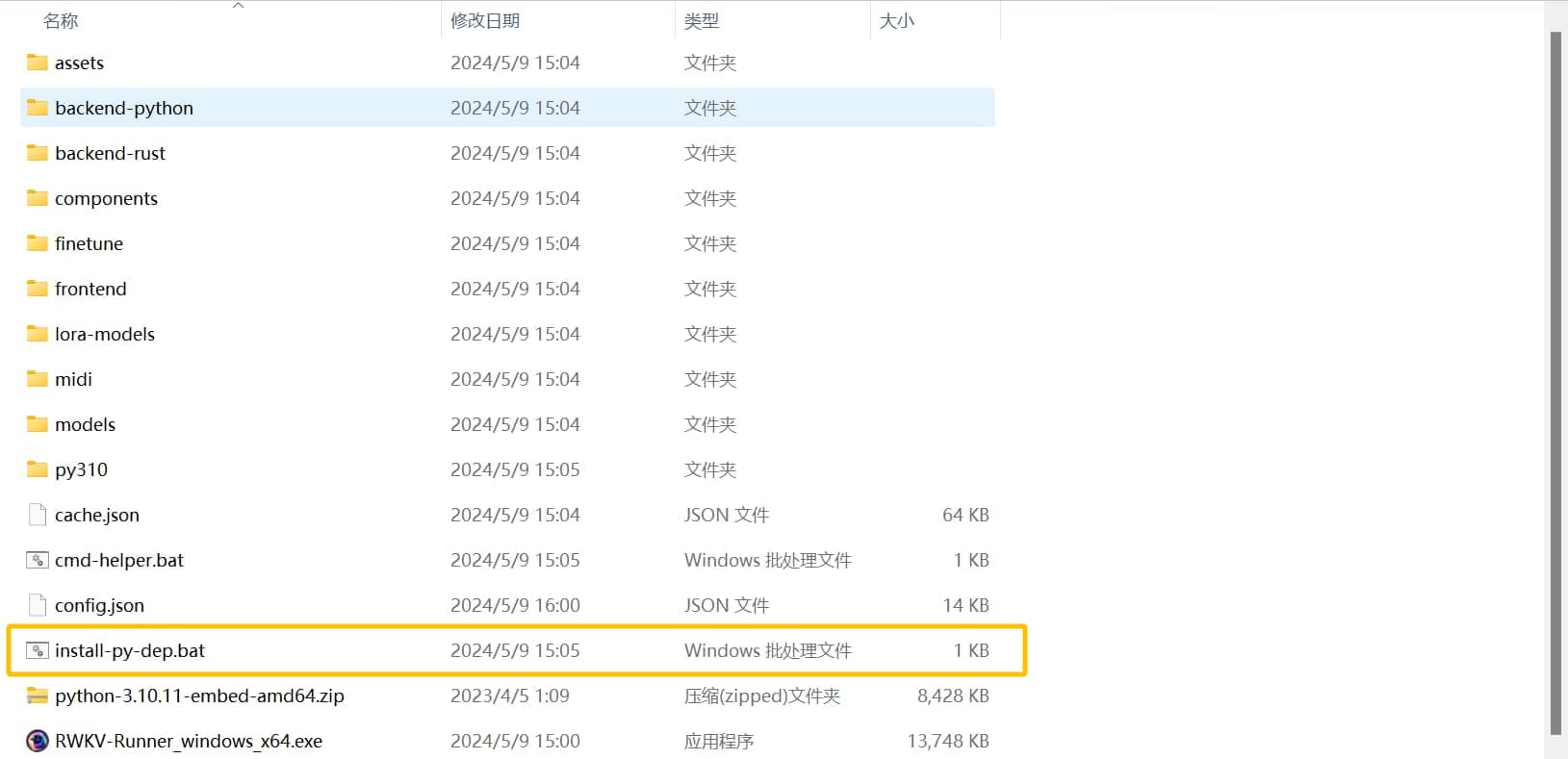
Task: Click the RWKV-Runner exe application icon
Action: point(38,741)
